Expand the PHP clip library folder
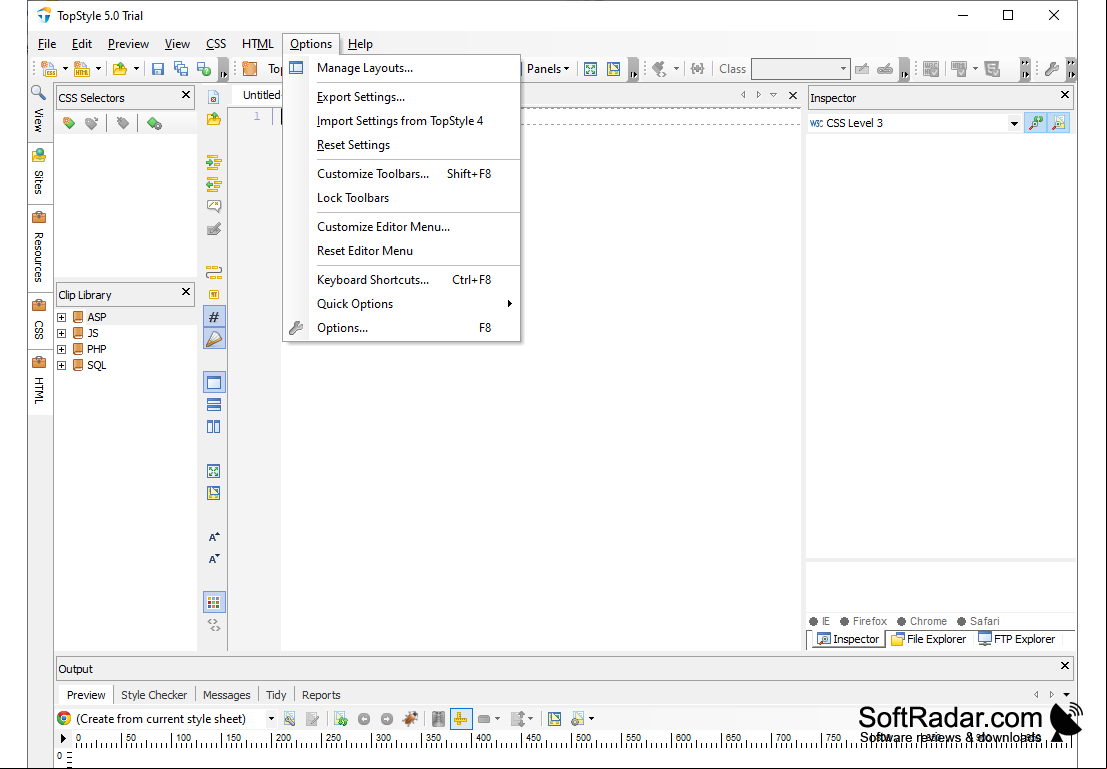Screen dimensions: 1107x769 tap(62, 350)
